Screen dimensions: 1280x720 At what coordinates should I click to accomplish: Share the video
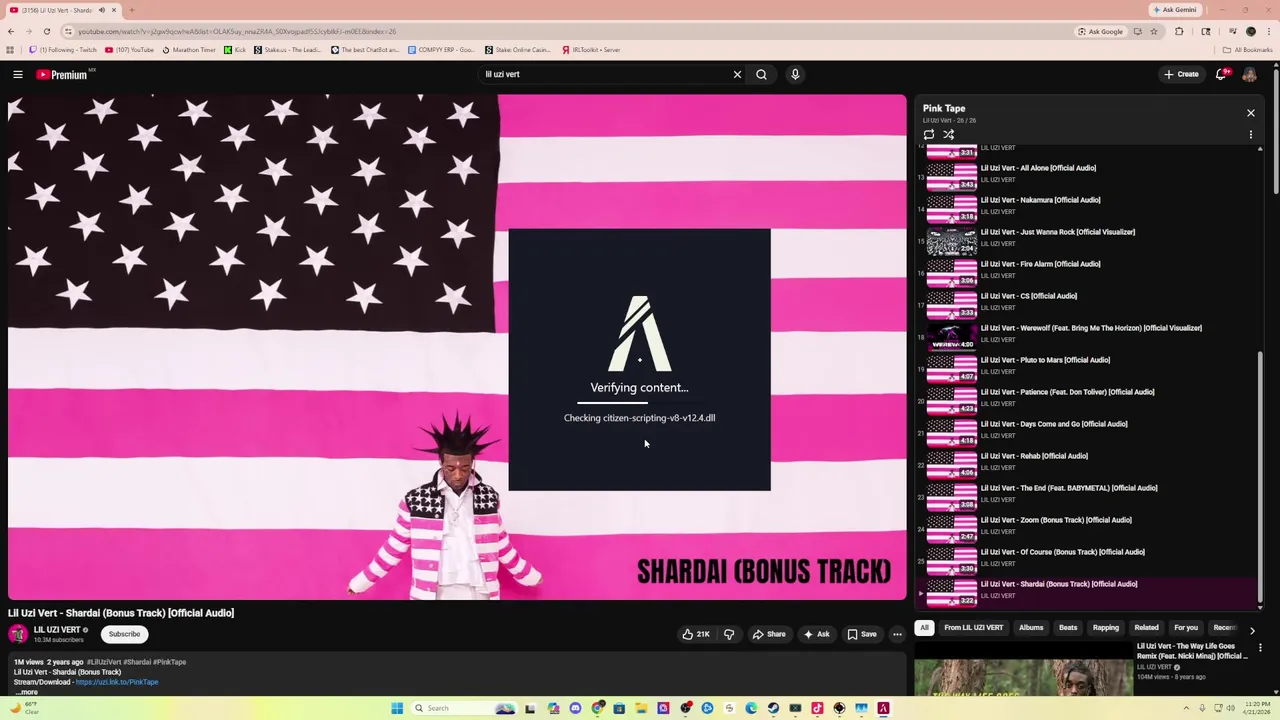click(x=769, y=634)
